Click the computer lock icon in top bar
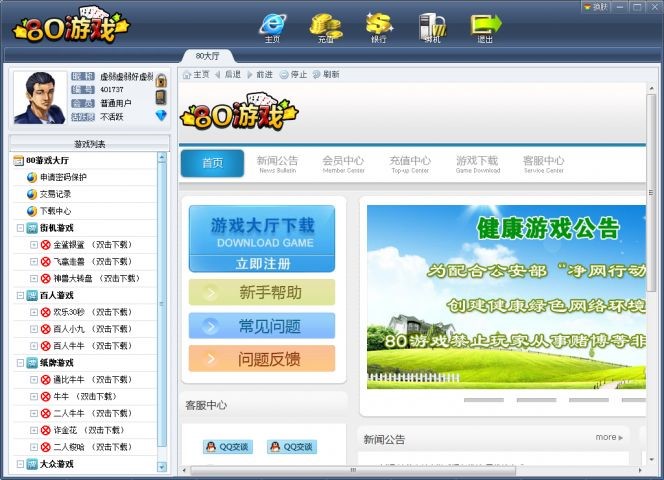Viewport: 664px width, 480px height. tap(432, 28)
